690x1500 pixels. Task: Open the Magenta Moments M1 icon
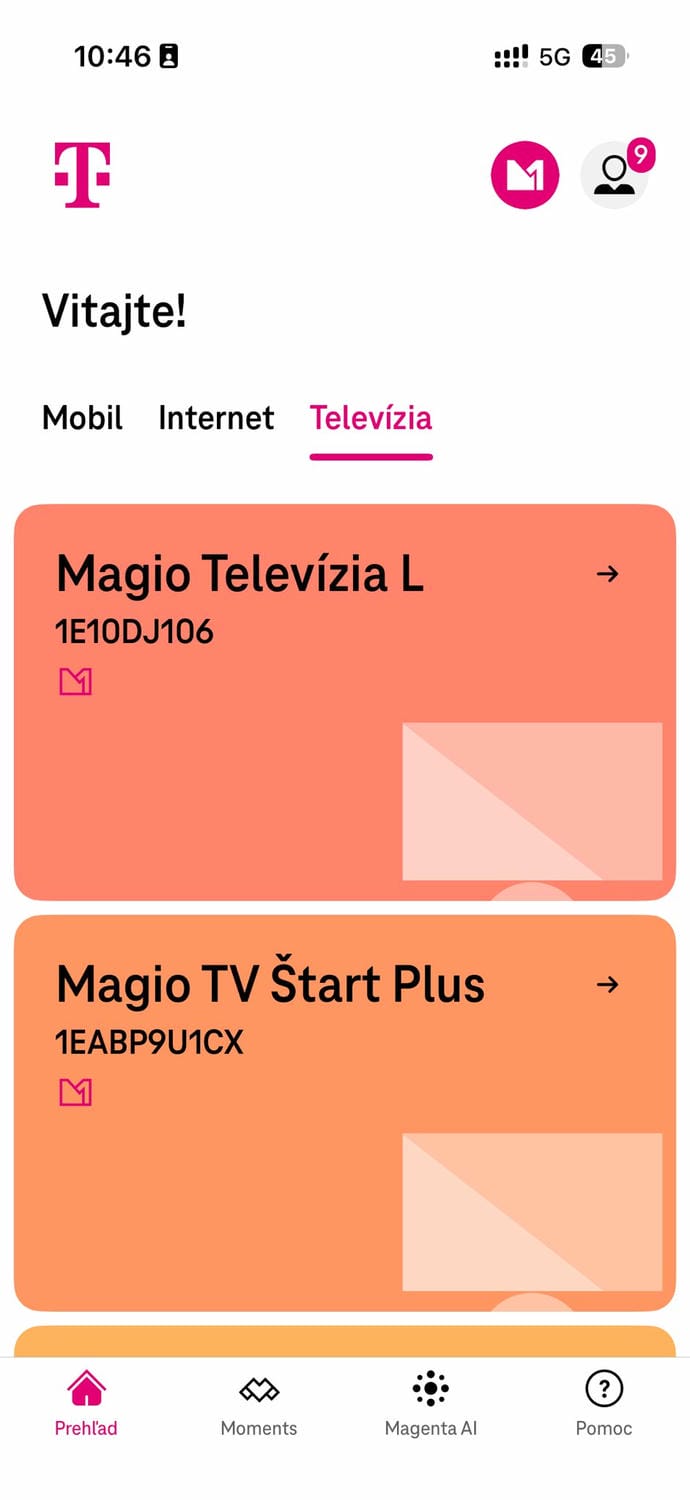524,174
